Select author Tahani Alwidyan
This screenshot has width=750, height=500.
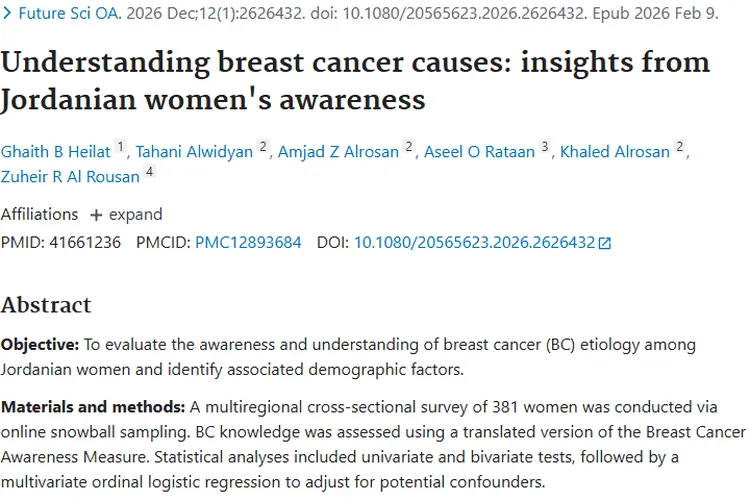[x=194, y=152]
